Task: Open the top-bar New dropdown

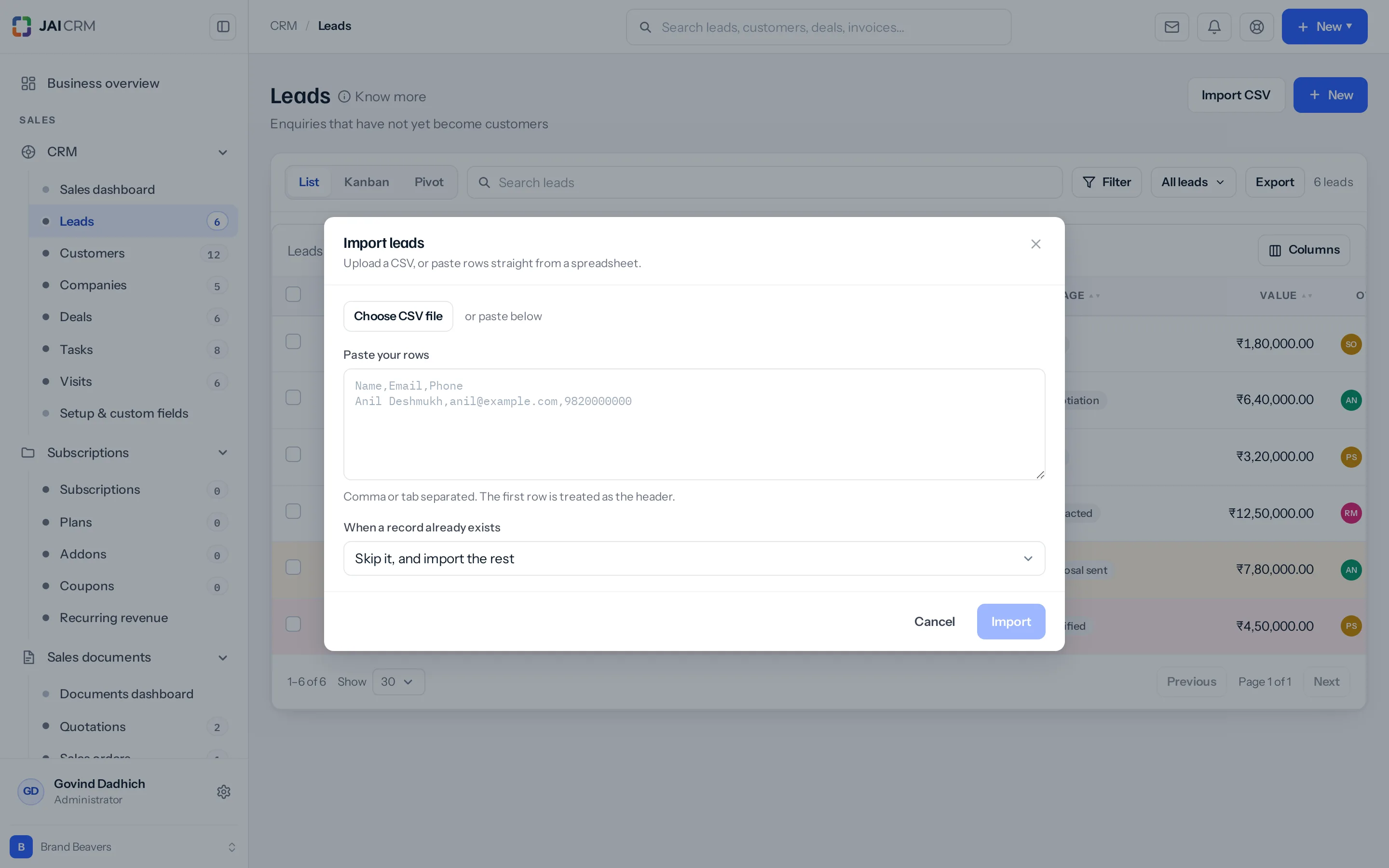Action: 1324,27
